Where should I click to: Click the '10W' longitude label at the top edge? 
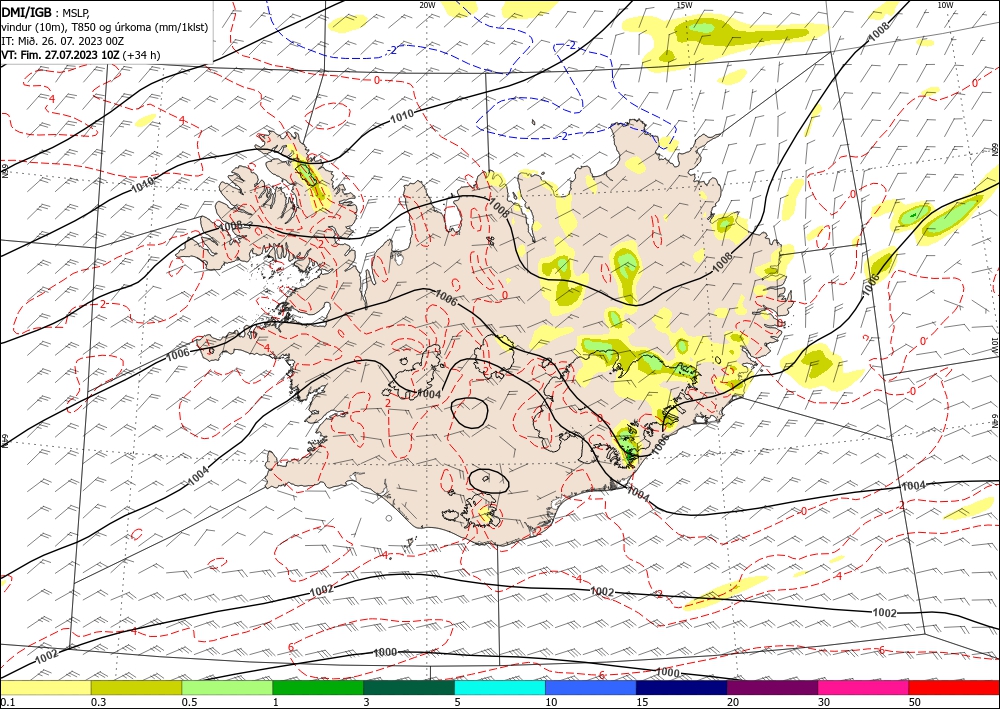pos(945,4)
